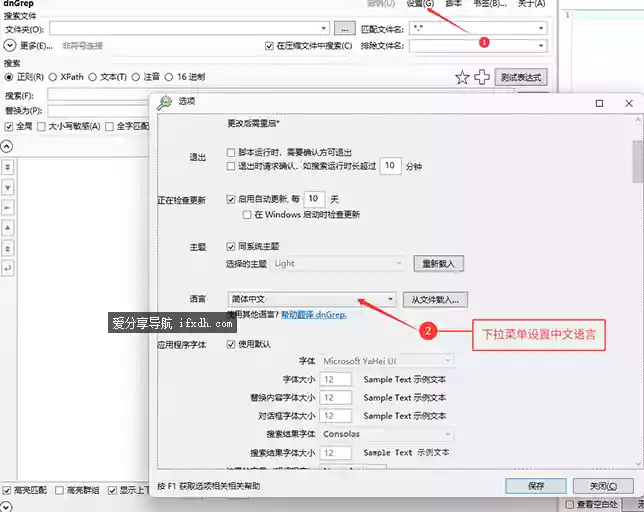
Task: Click the double-down arrow icon in results toolbar
Action: 8,167
